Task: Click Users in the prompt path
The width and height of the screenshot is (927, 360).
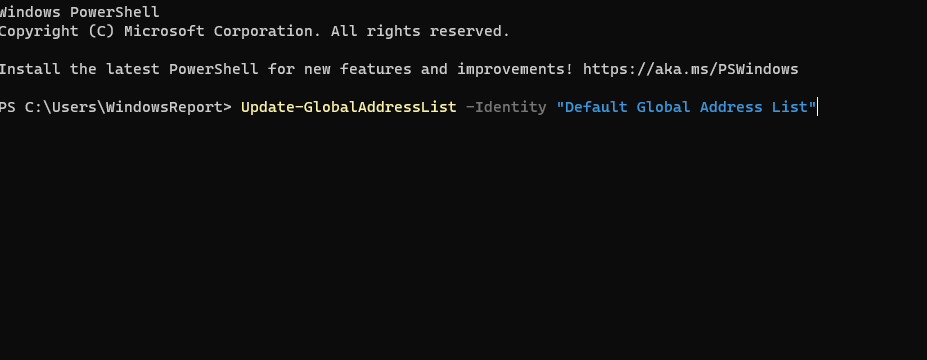Action: click(74, 107)
